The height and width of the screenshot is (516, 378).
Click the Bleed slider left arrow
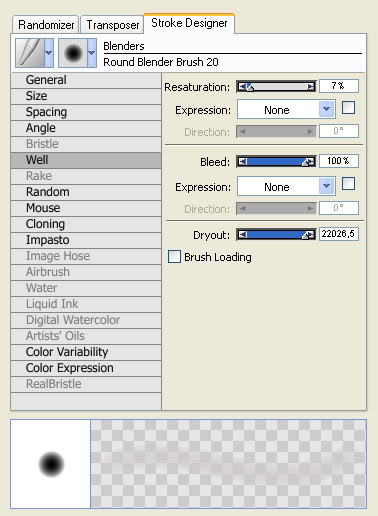(242, 162)
